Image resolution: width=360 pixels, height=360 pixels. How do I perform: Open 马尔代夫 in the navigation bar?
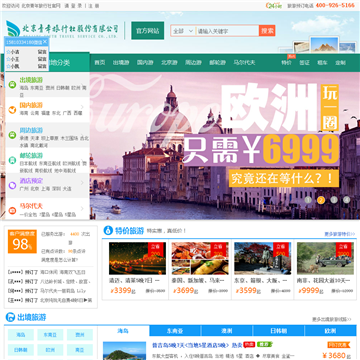244,63
